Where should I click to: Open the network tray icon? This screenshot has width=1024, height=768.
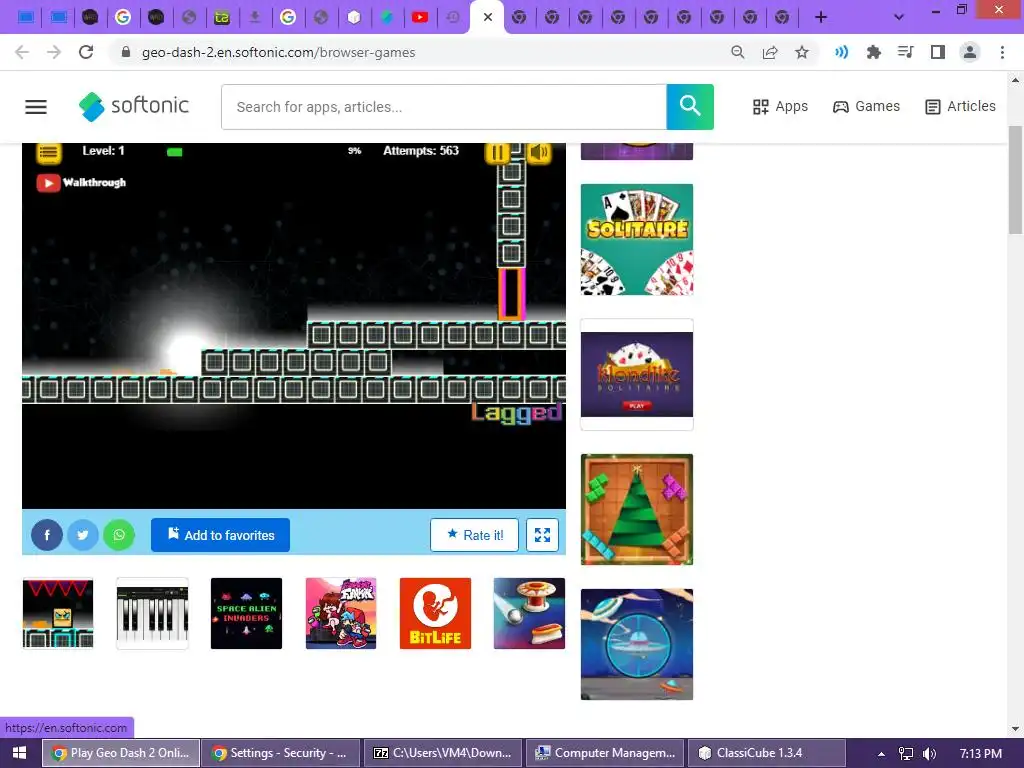(x=906, y=754)
